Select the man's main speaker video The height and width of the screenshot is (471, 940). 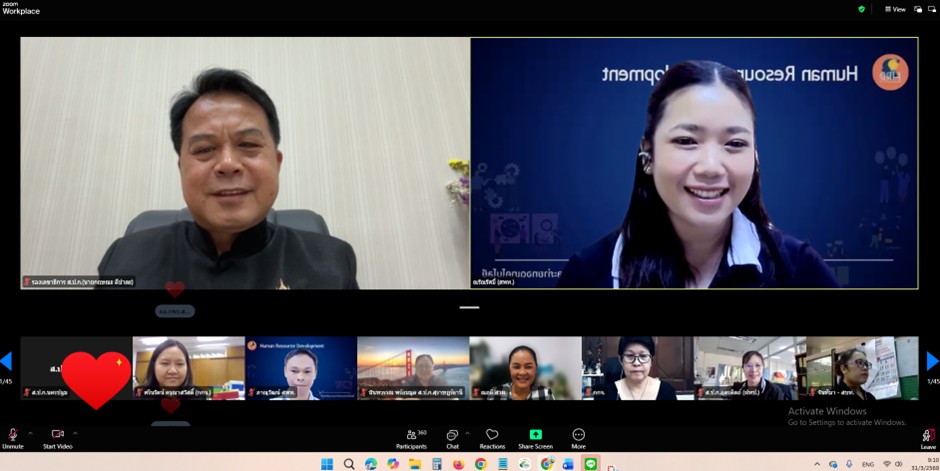pyautogui.click(x=245, y=163)
